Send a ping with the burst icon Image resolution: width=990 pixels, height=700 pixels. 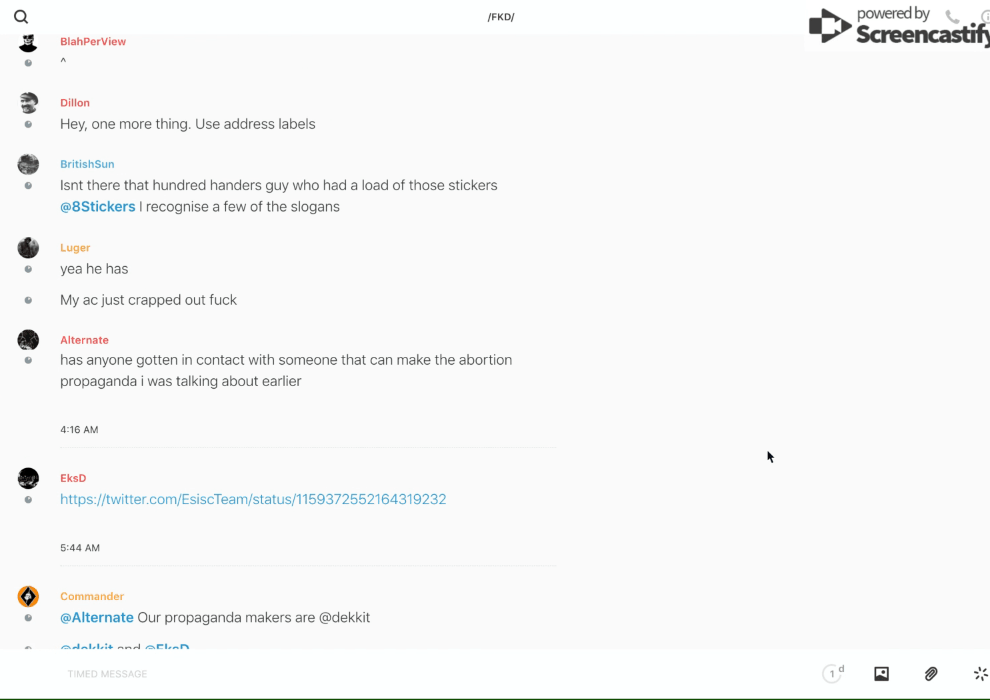980,674
